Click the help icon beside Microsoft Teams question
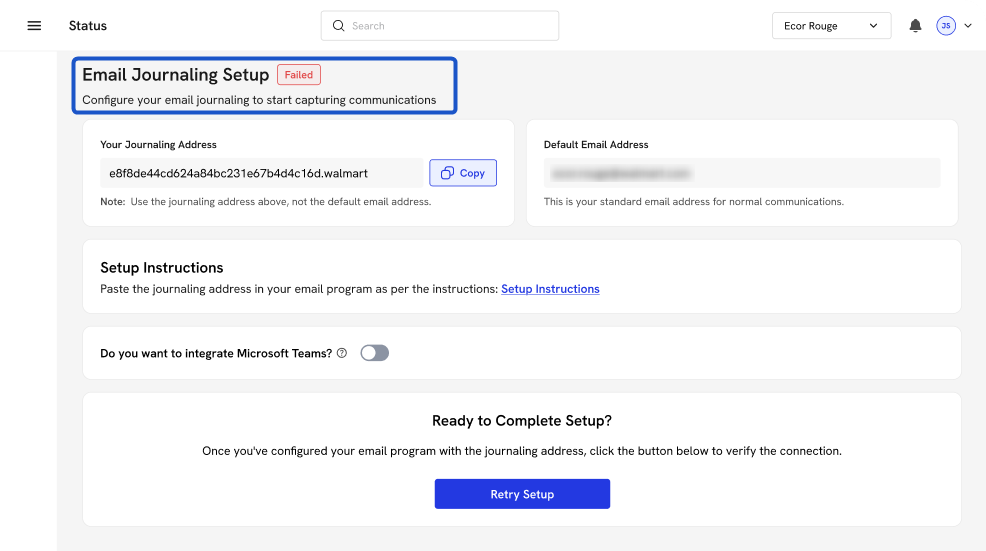This screenshot has height=551, width=986. point(342,353)
